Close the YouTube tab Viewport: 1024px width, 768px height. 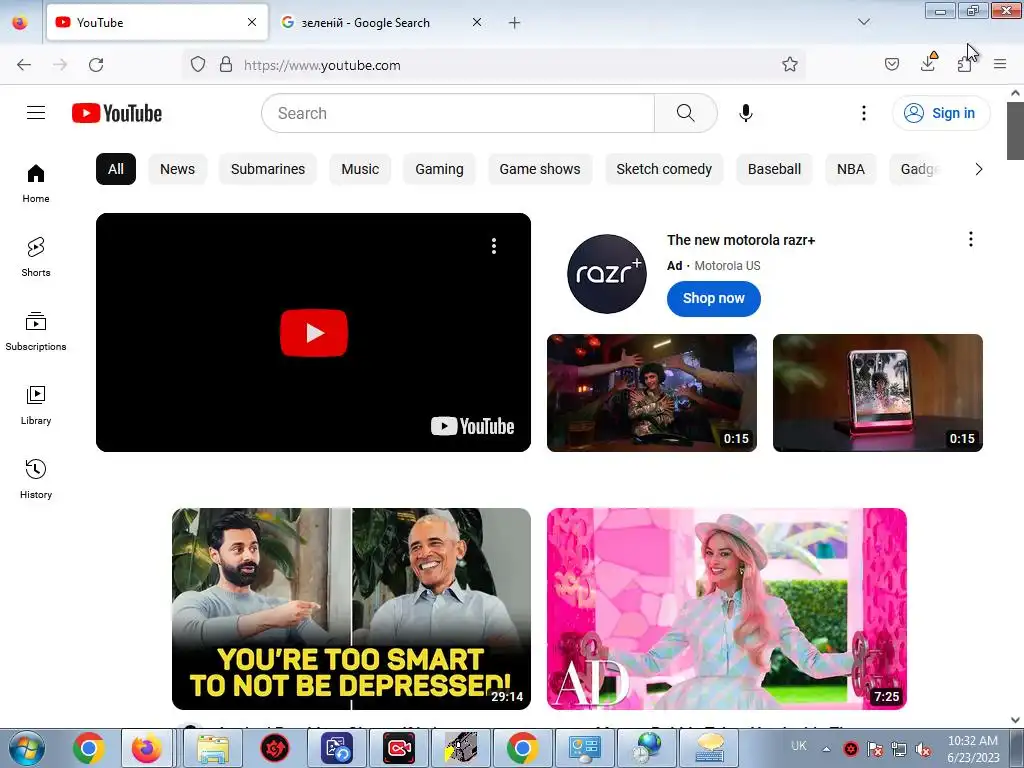252,22
